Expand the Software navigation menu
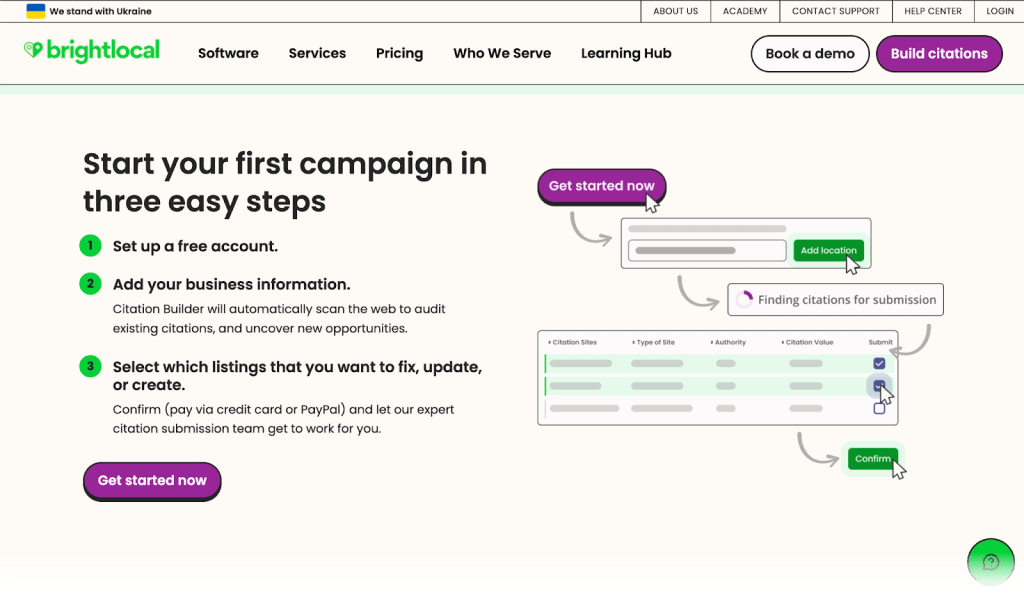 coord(228,53)
